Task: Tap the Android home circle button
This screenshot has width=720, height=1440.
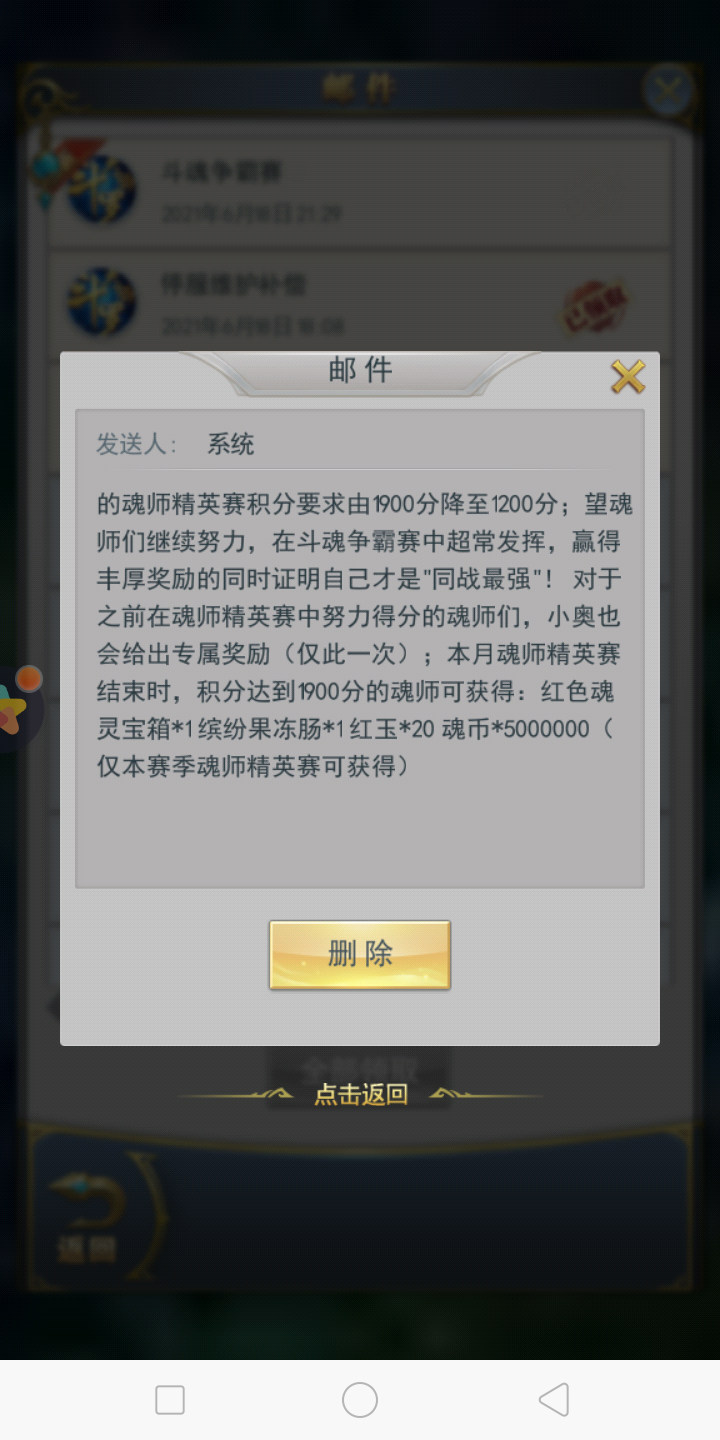Action: click(x=360, y=1399)
